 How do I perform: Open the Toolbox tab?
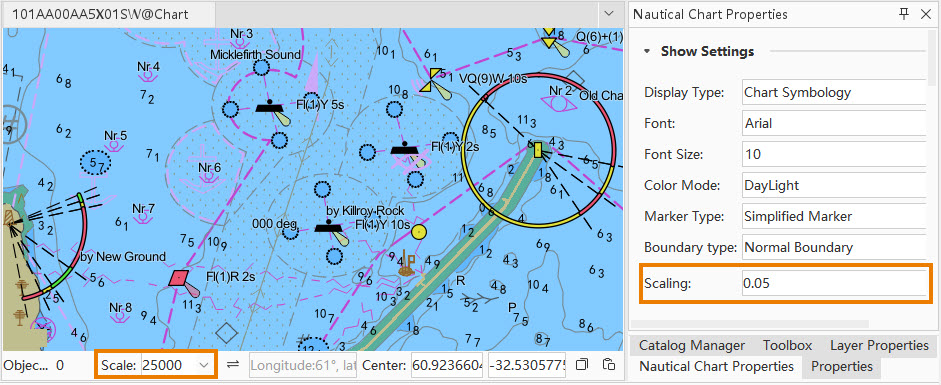(787, 345)
